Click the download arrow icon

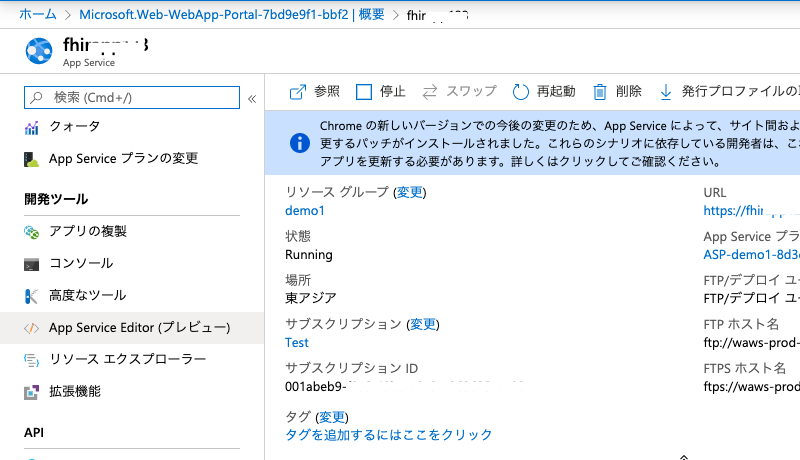pos(666,92)
